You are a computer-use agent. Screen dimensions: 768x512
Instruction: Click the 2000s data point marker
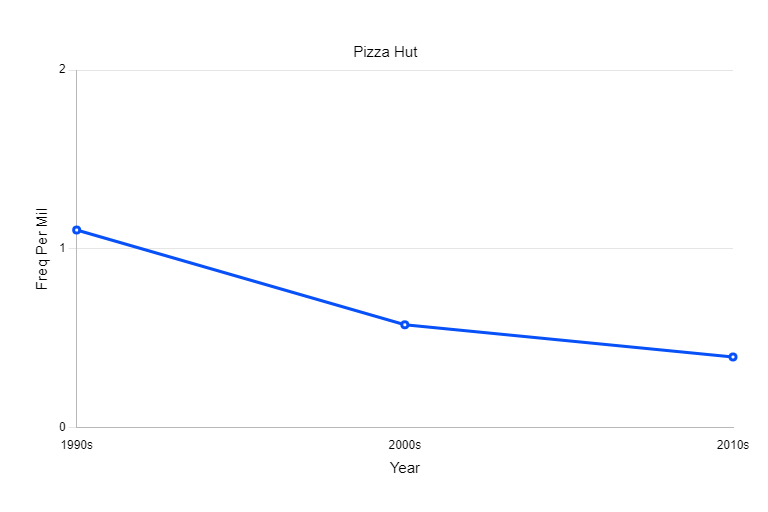pos(405,325)
